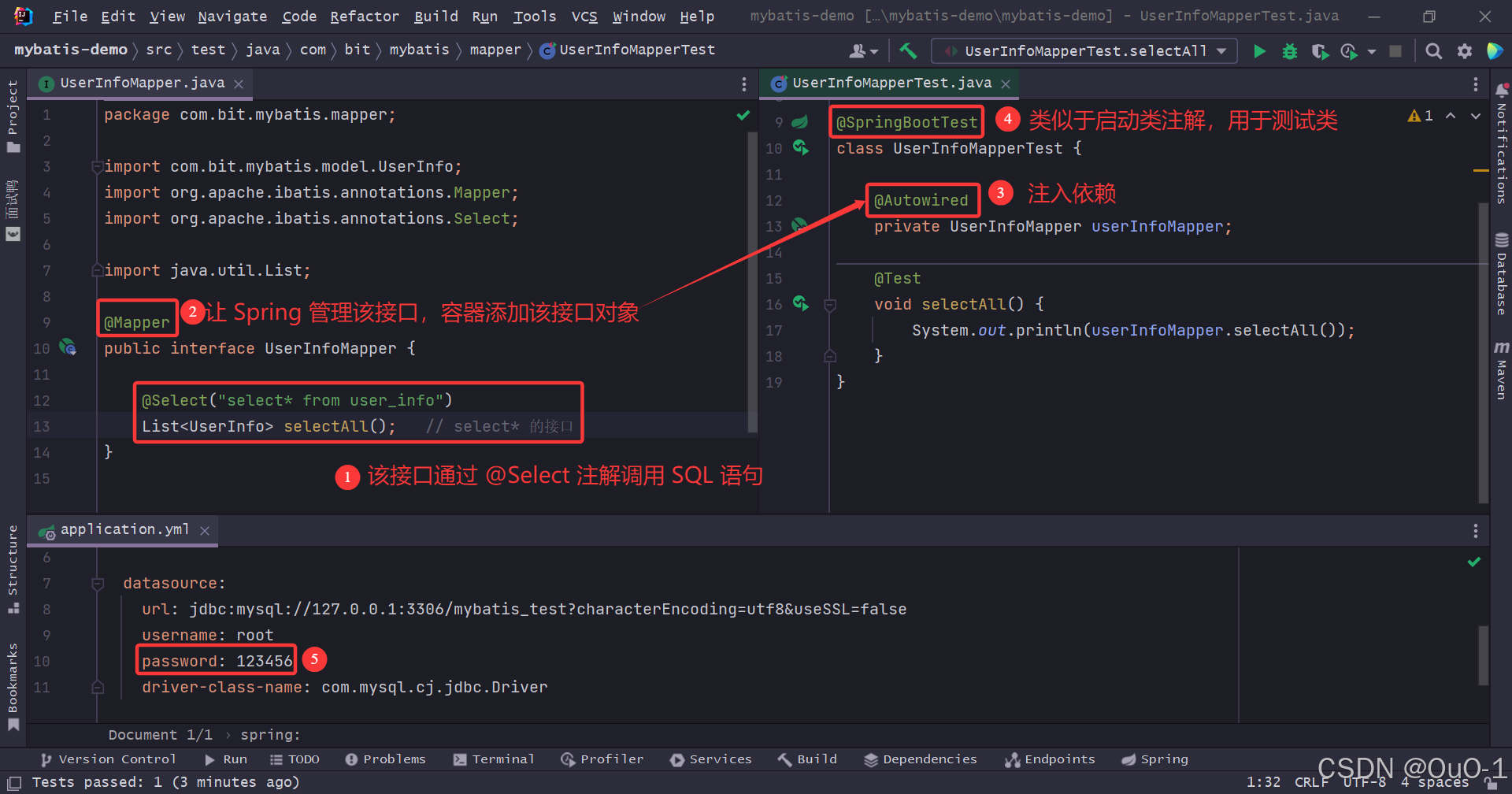The image size is (1512, 794).
Task: Collapse the import block fold marker at line 3
Action: pos(97,166)
